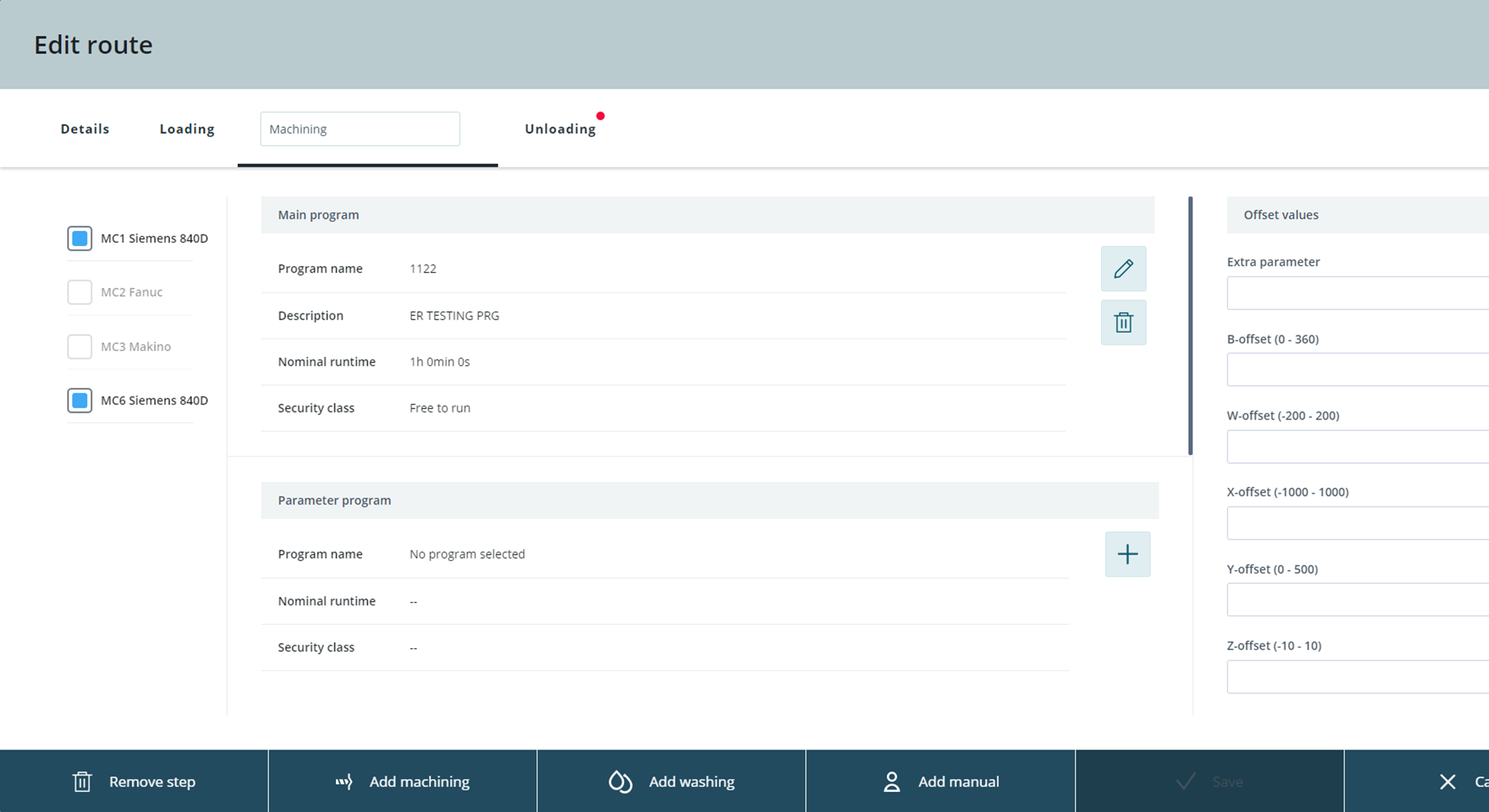Click the plus icon to add parameter program

pyautogui.click(x=1127, y=554)
